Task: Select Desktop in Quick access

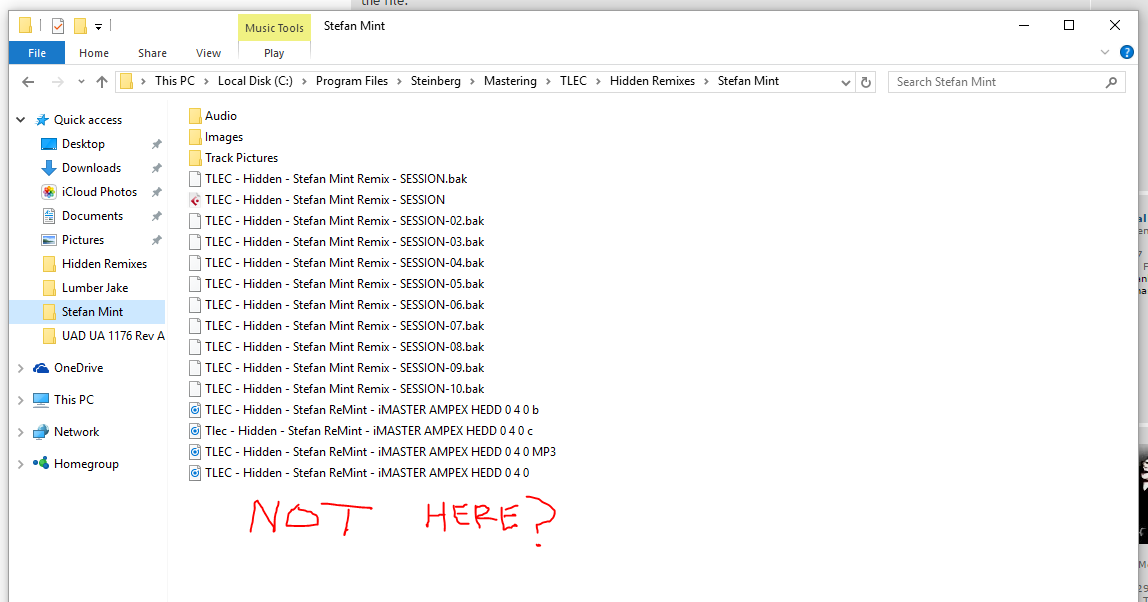Action: point(83,144)
